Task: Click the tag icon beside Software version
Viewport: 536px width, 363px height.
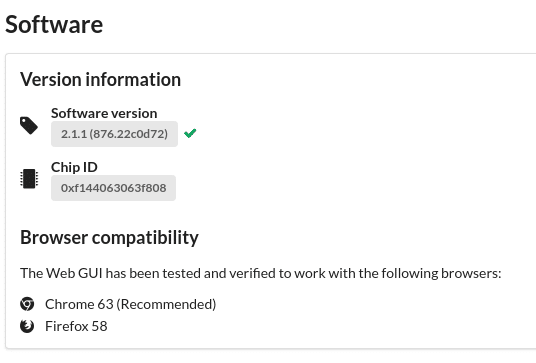Action: (x=29, y=126)
